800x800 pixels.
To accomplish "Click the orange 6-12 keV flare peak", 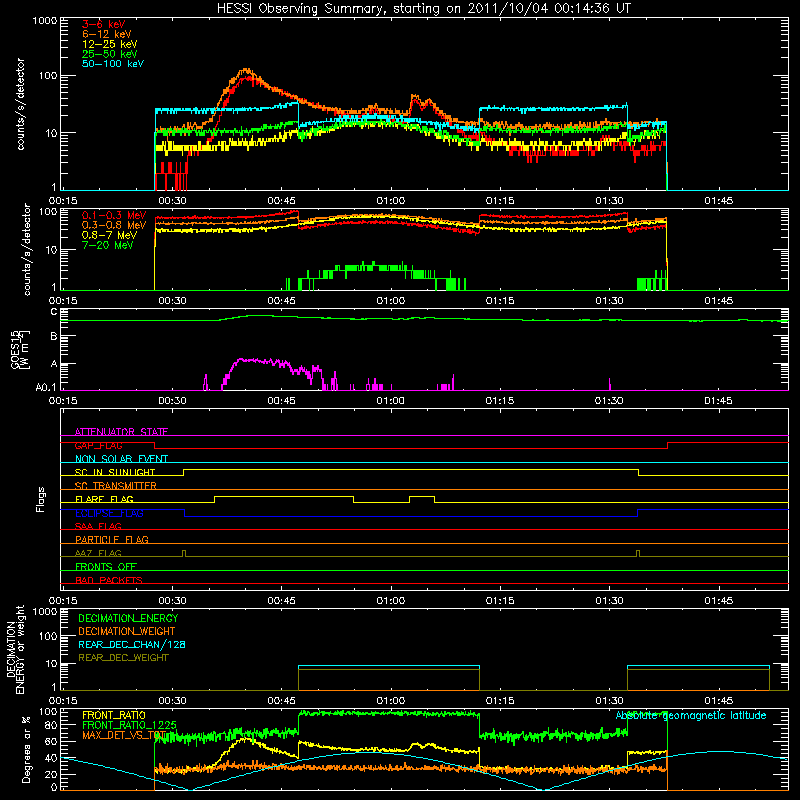I will (x=246, y=71).
